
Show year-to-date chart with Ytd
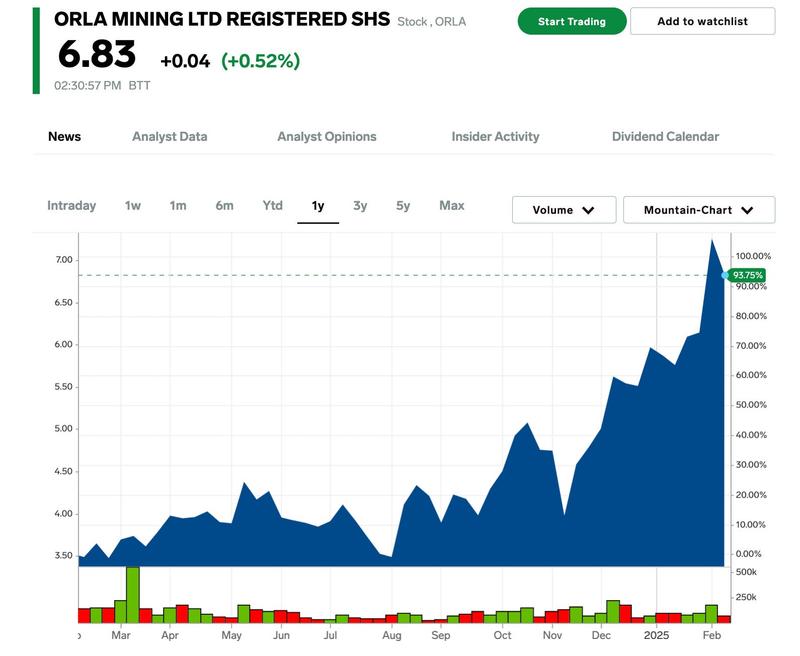click(x=272, y=206)
